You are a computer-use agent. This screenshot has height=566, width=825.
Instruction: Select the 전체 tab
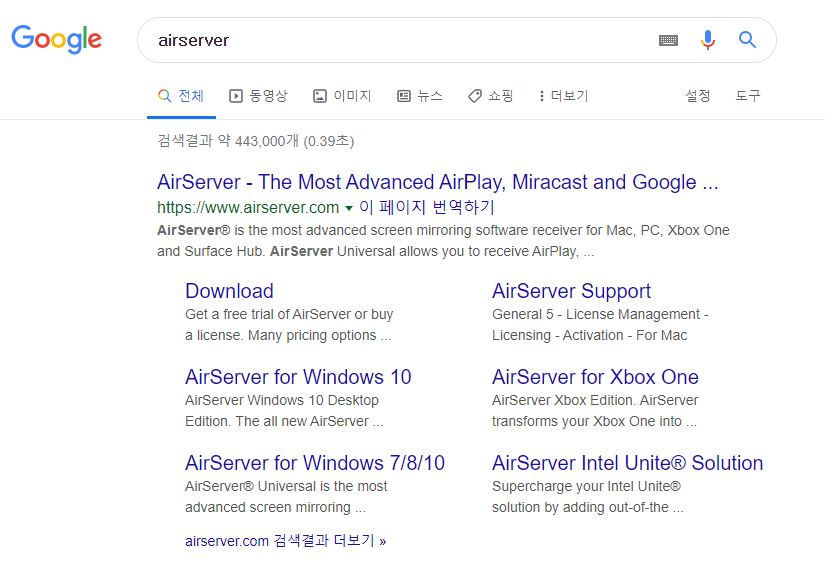[x=181, y=96]
